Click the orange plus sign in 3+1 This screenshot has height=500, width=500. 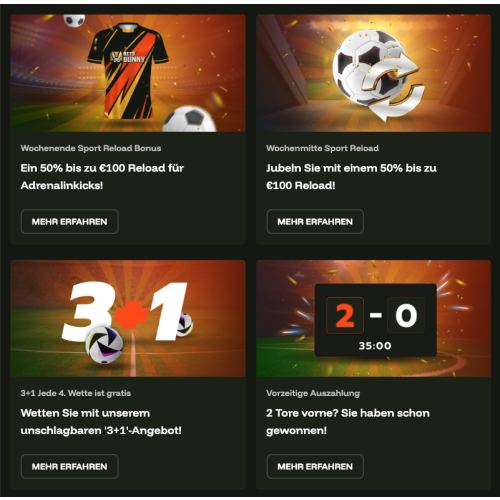[x=131, y=315]
